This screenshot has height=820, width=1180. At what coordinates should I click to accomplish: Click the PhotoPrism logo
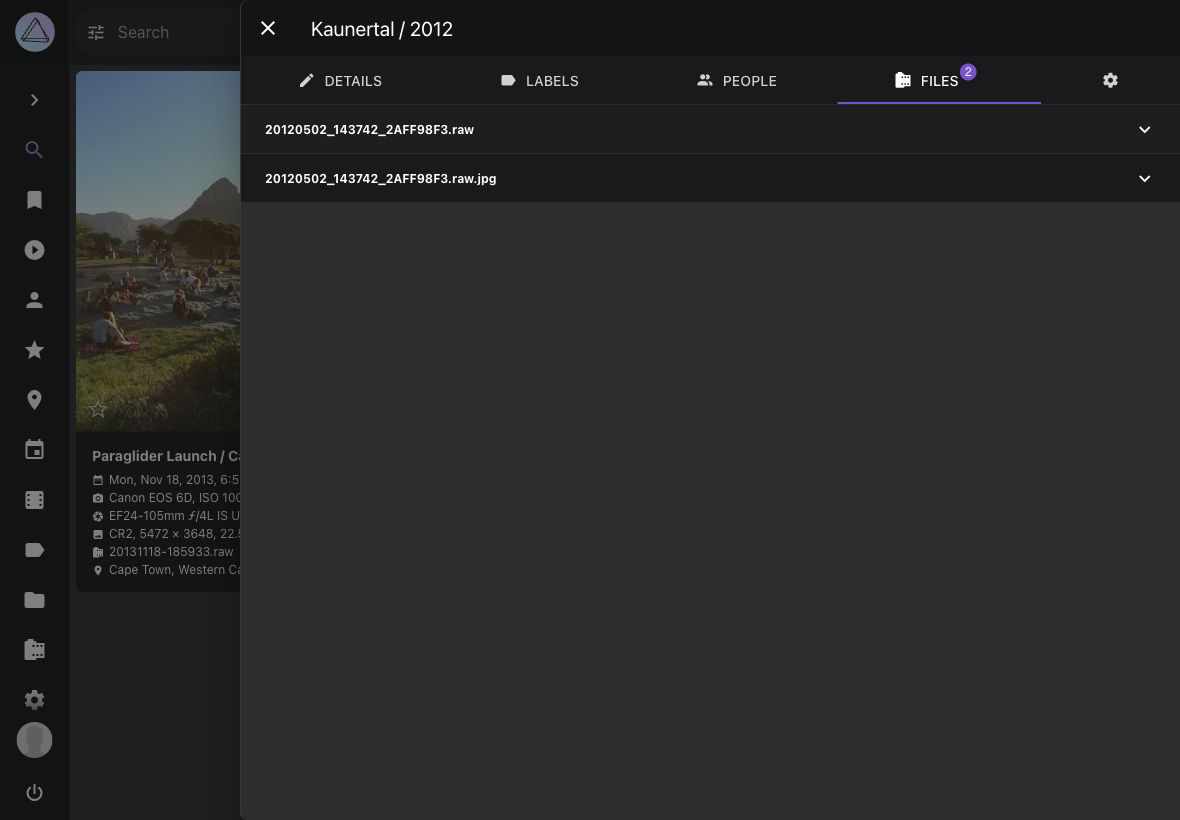click(34, 31)
